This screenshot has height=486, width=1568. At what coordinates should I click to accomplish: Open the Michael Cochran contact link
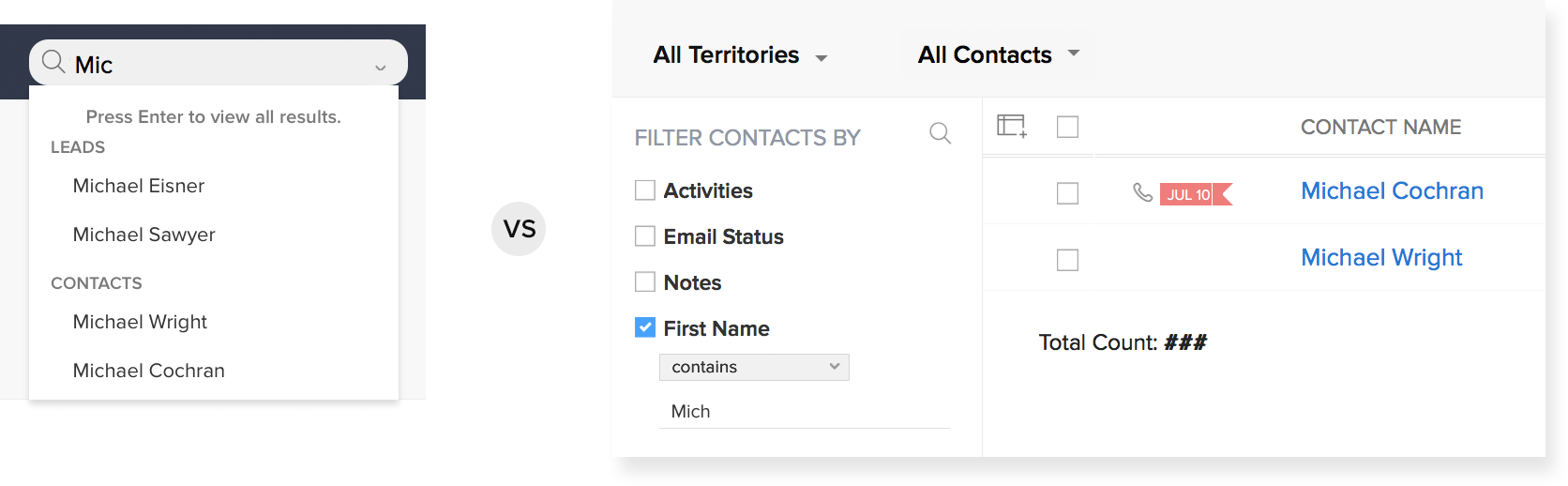1392,191
